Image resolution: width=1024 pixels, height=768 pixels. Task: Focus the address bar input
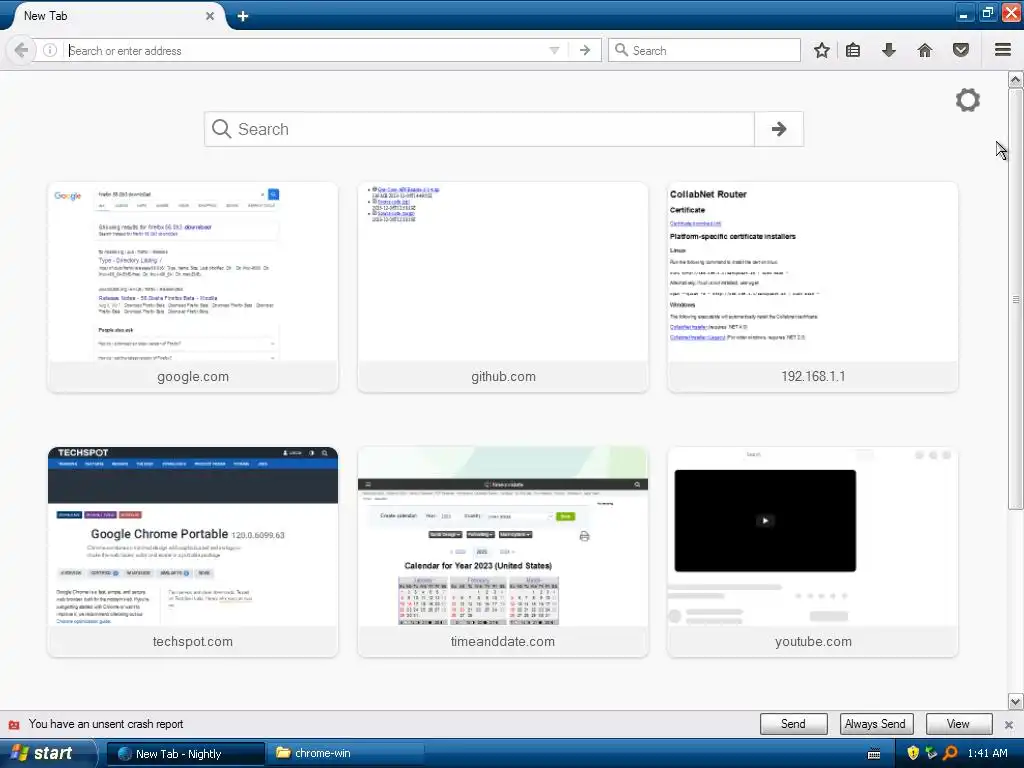(x=306, y=50)
